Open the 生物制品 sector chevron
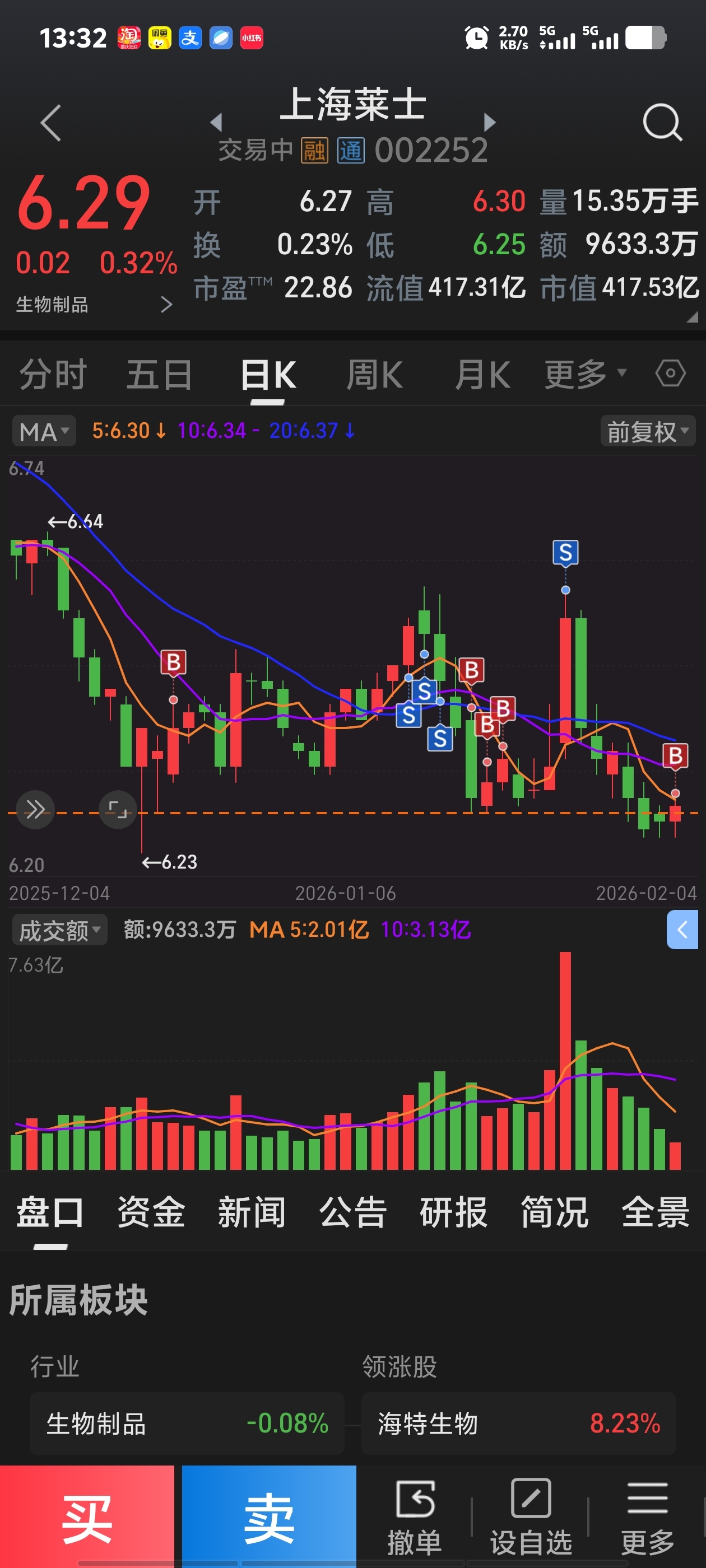The height and width of the screenshot is (1568, 706). [166, 304]
